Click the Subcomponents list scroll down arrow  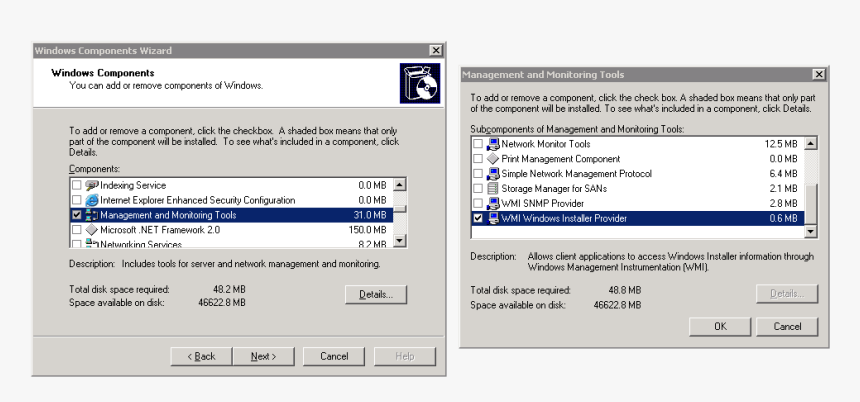click(x=811, y=231)
